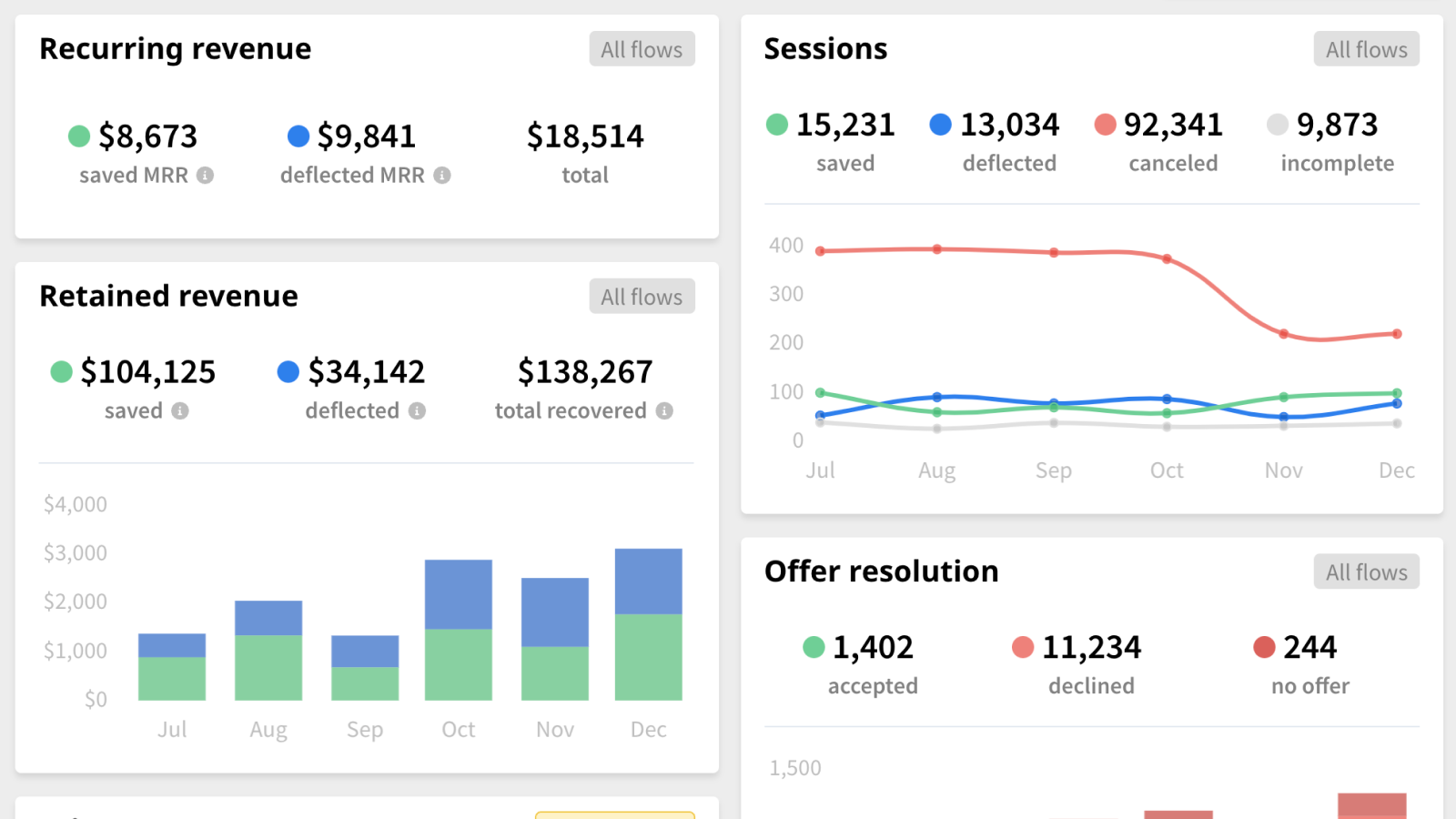Viewport: 1456px width, 819px height.
Task: Click the $18,514 total recurring revenue value
Action: (x=585, y=136)
